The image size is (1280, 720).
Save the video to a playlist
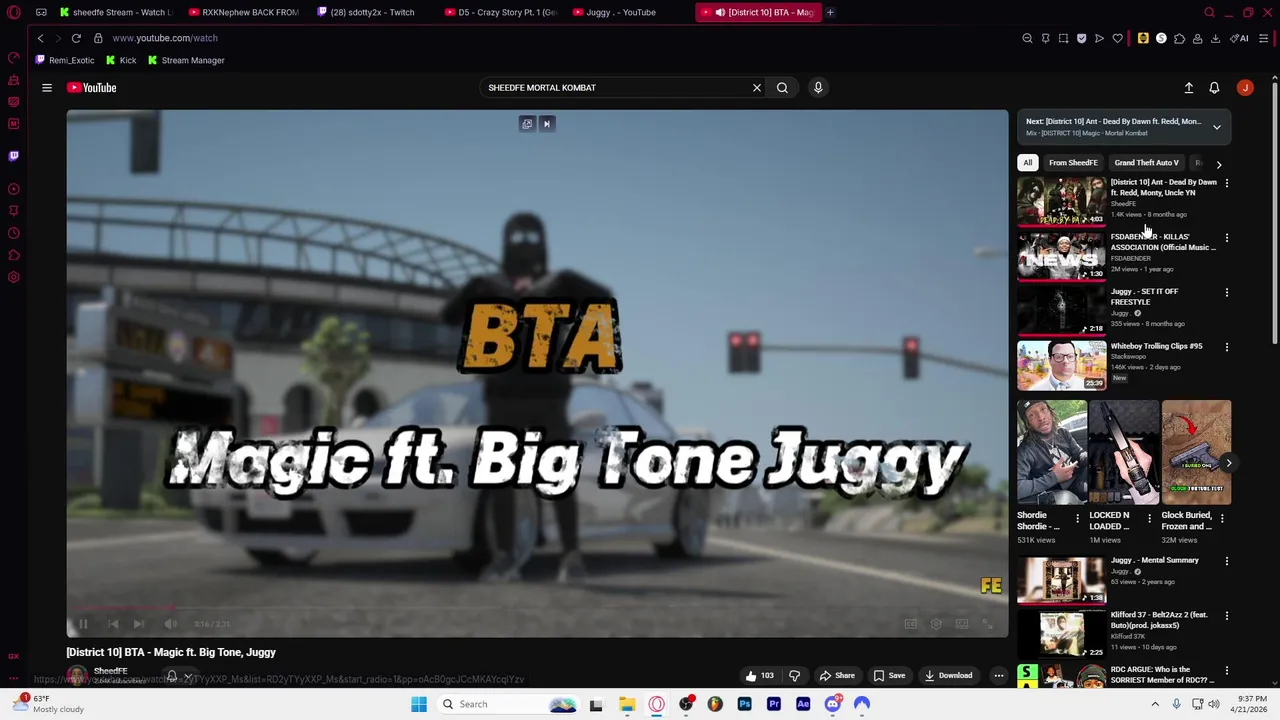click(x=889, y=676)
